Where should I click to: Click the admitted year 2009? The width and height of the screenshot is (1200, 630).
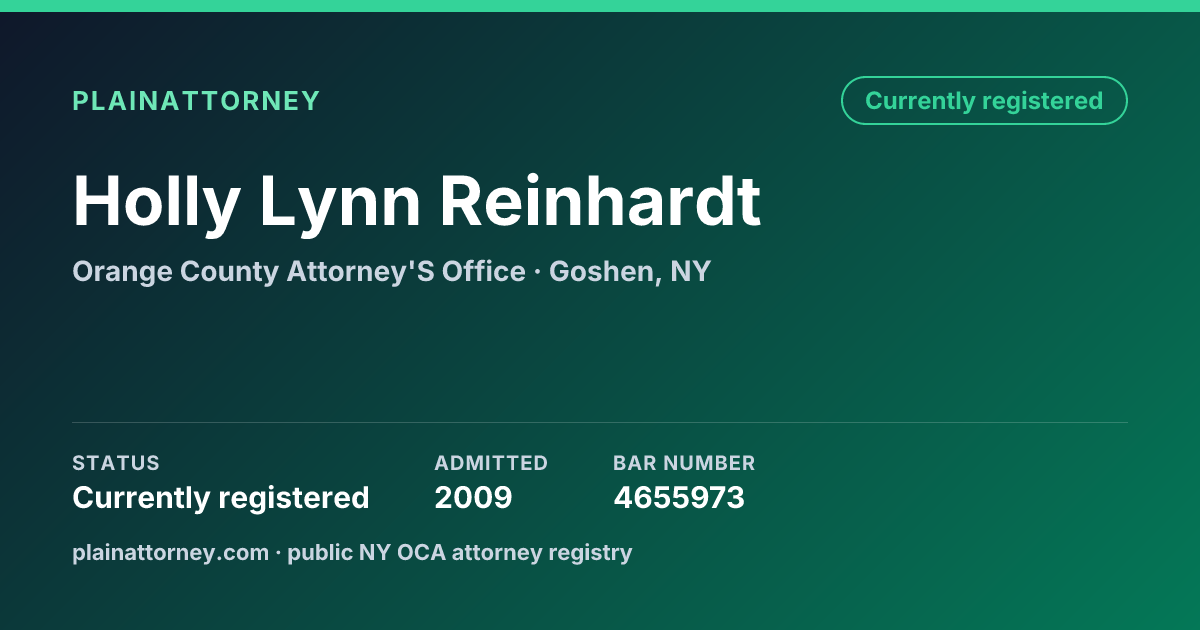point(473,497)
